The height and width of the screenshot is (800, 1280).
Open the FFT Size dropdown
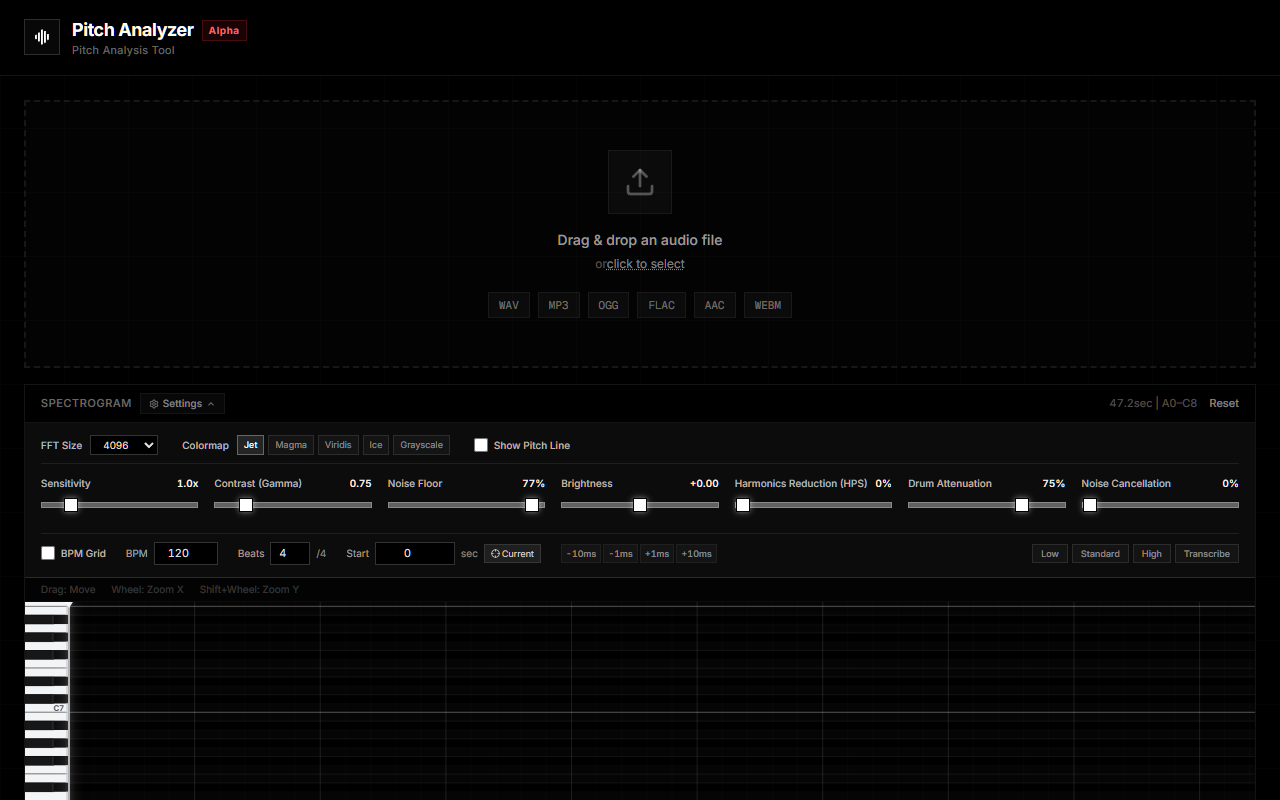point(124,445)
